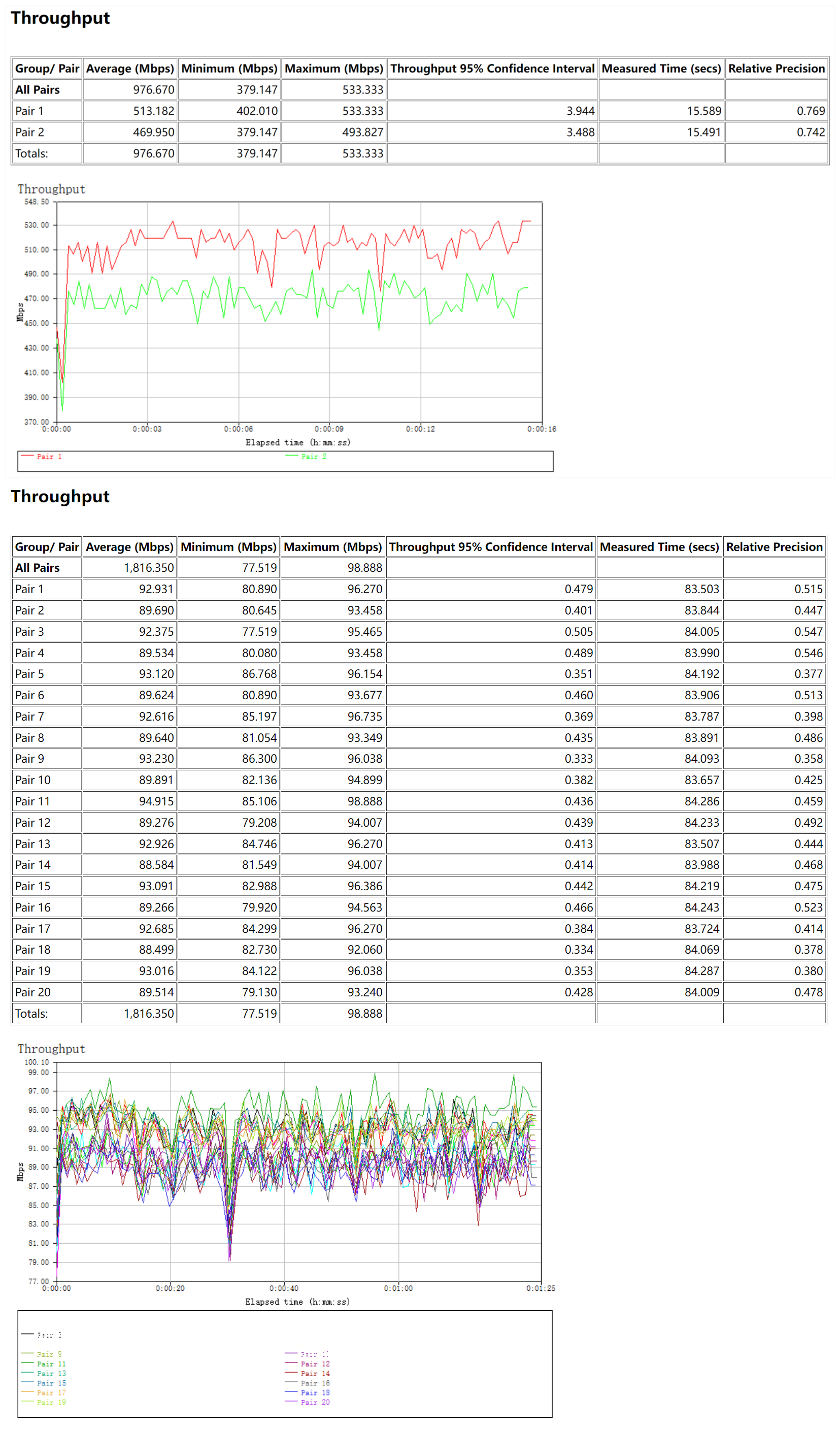Screen dimensions: 840x1429
Task: Select the Pair 20 legend entry in lower chart
Action: pyautogui.click(x=315, y=1402)
